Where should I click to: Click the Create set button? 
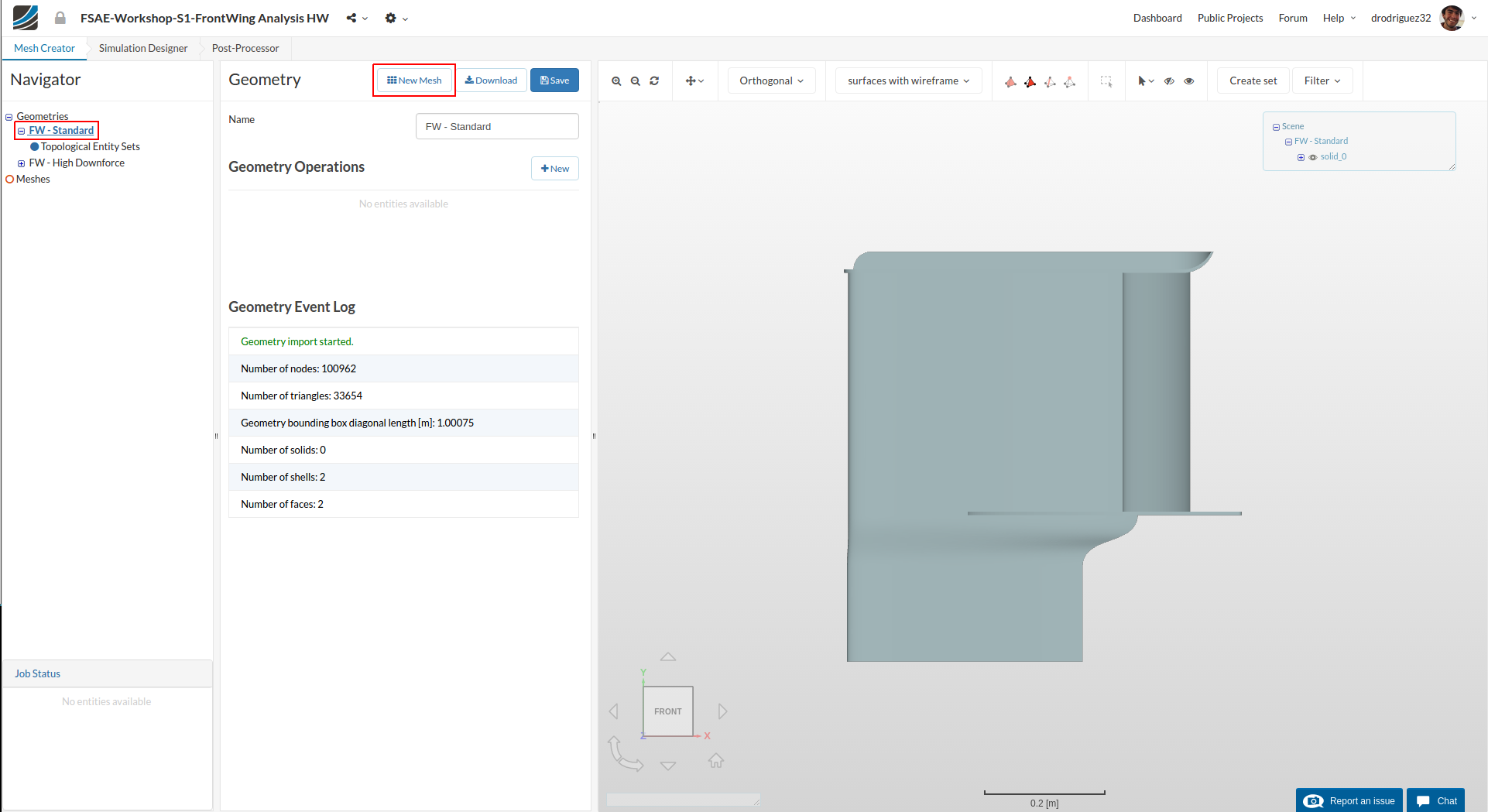tap(1253, 81)
